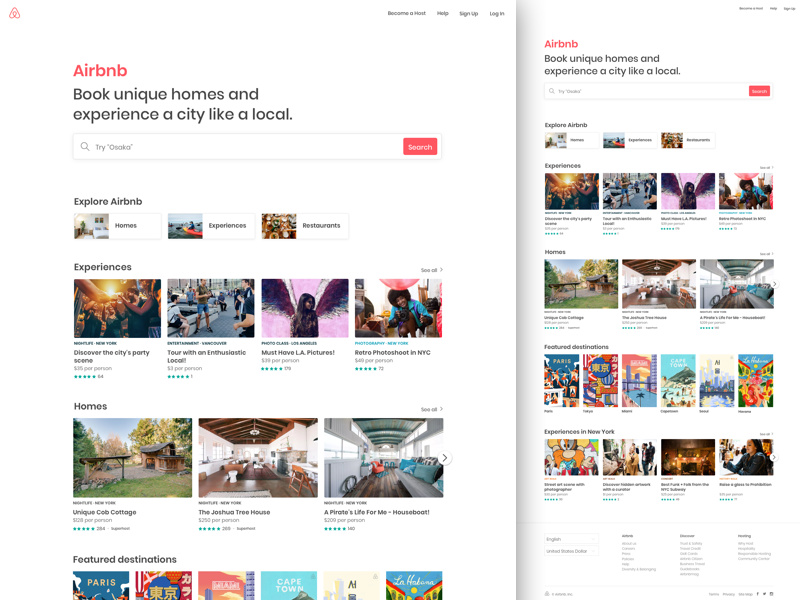Open Community Center link in footer Hosting column

[x=754, y=559]
